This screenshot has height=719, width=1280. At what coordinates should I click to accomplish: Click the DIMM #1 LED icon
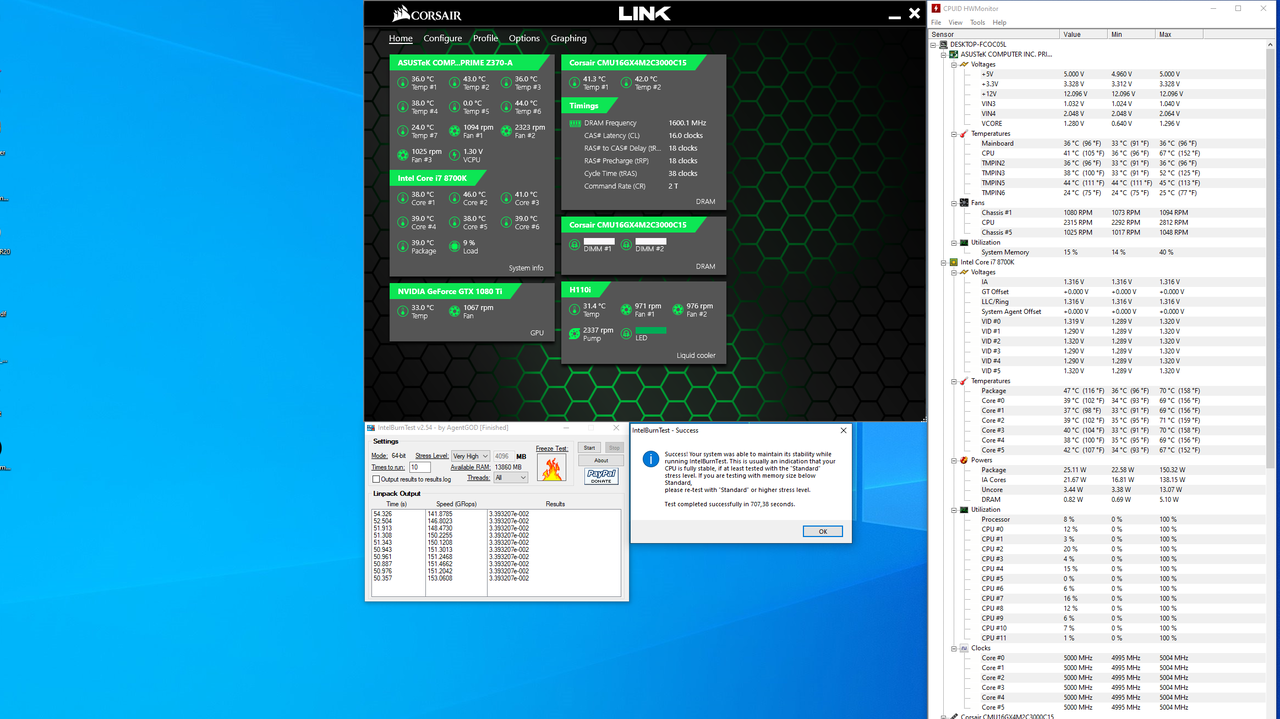point(574,244)
